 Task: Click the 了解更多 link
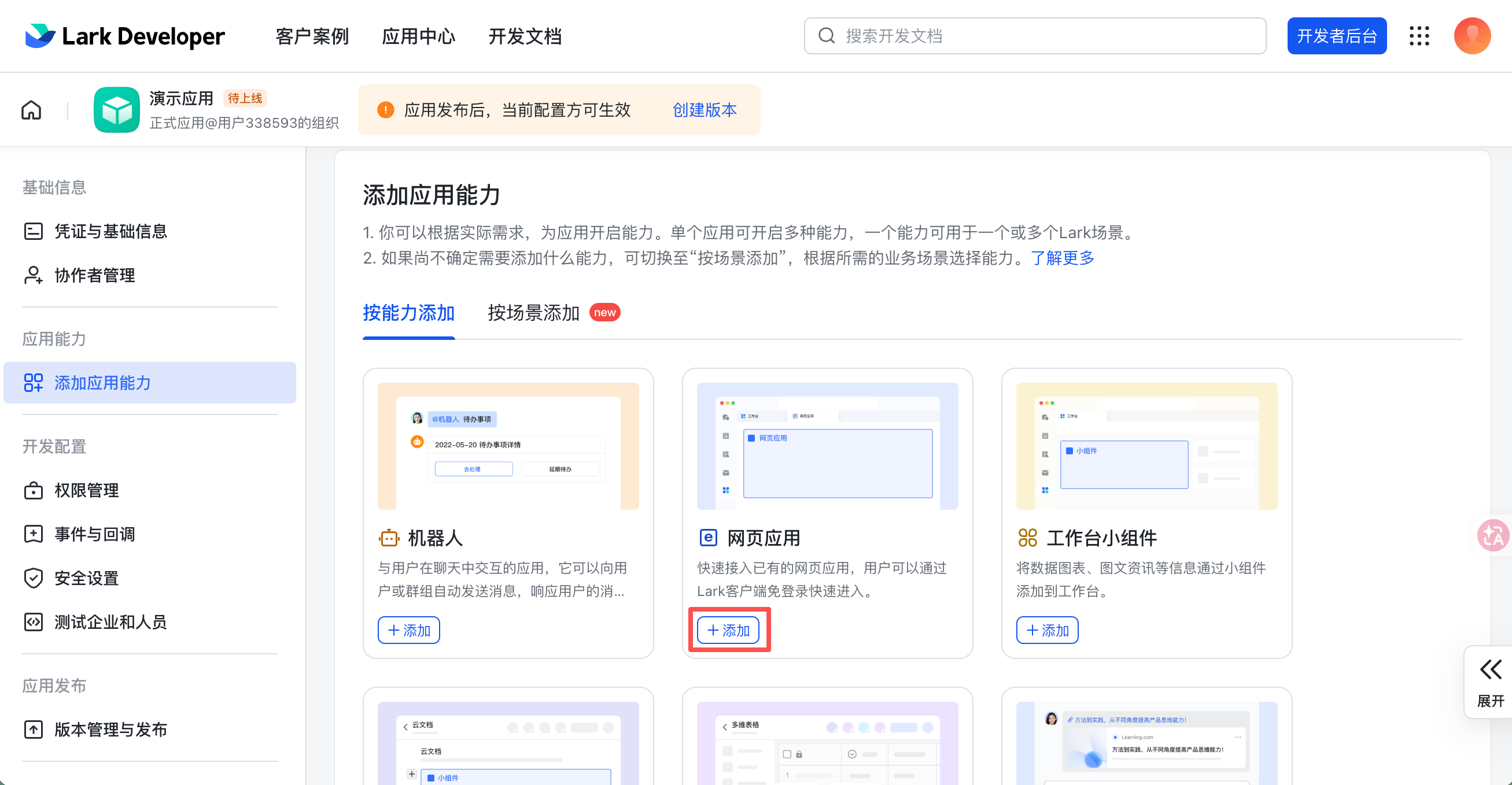pyautogui.click(x=1063, y=258)
